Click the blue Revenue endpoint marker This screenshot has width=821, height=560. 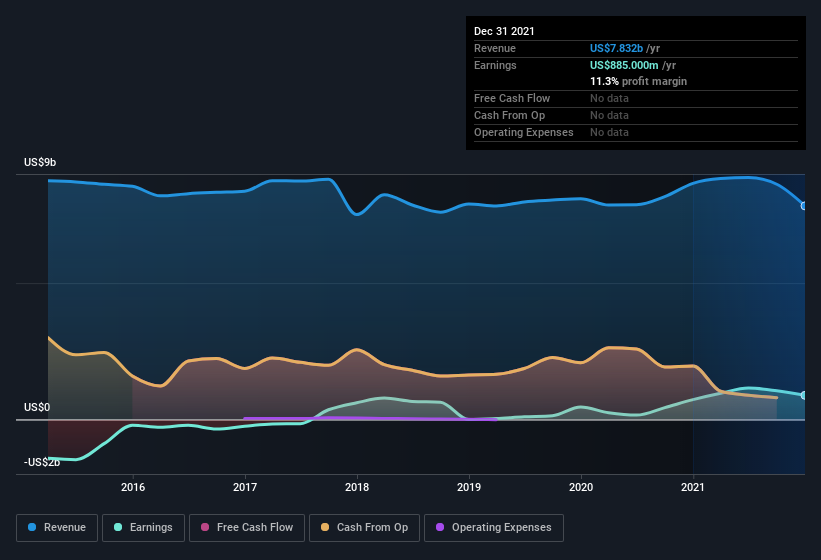(803, 206)
